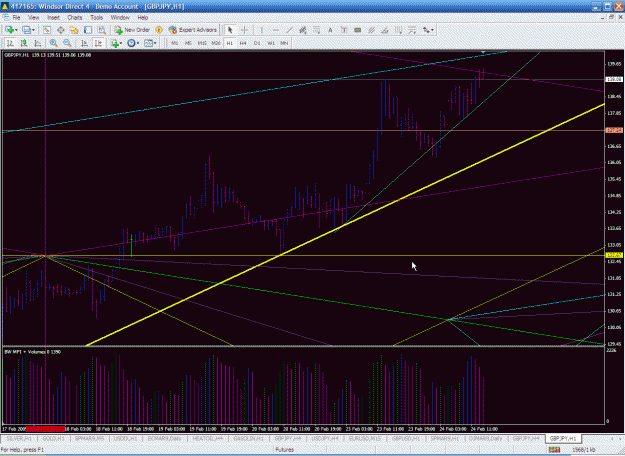This screenshot has height=456, width=625.
Task: Switch timeframe to W1
Action: [x=271, y=43]
